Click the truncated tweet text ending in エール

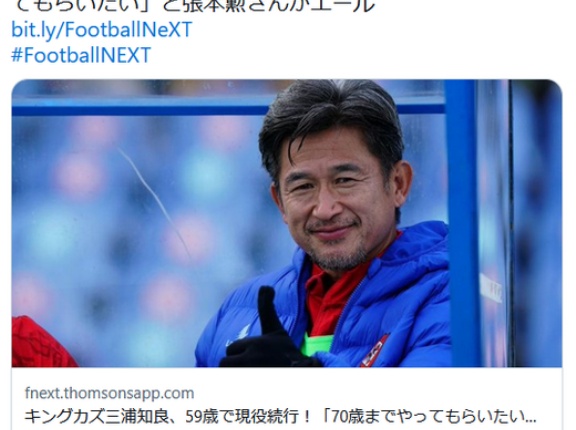pyautogui.click(x=195, y=6)
